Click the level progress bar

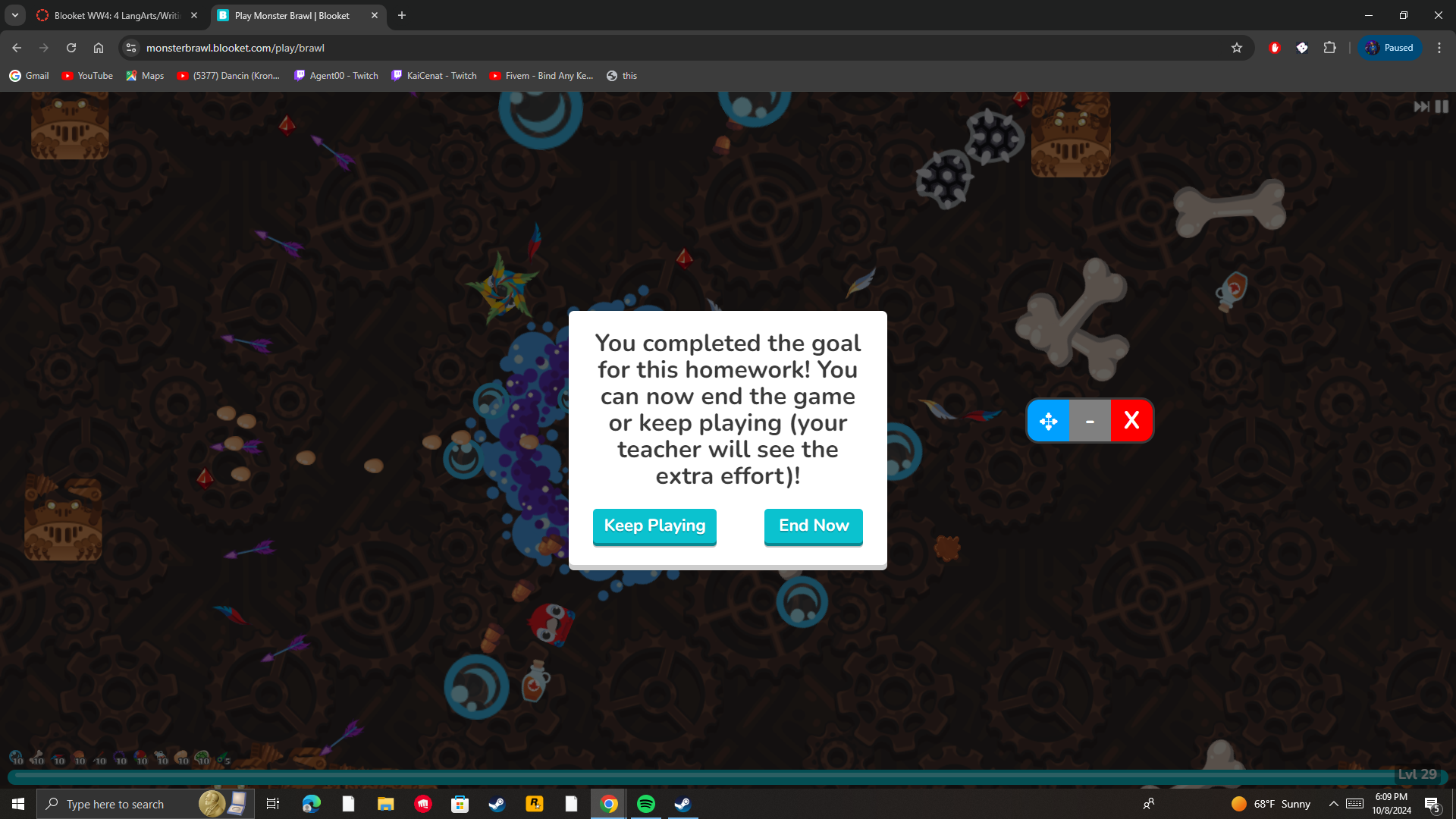tap(705, 776)
